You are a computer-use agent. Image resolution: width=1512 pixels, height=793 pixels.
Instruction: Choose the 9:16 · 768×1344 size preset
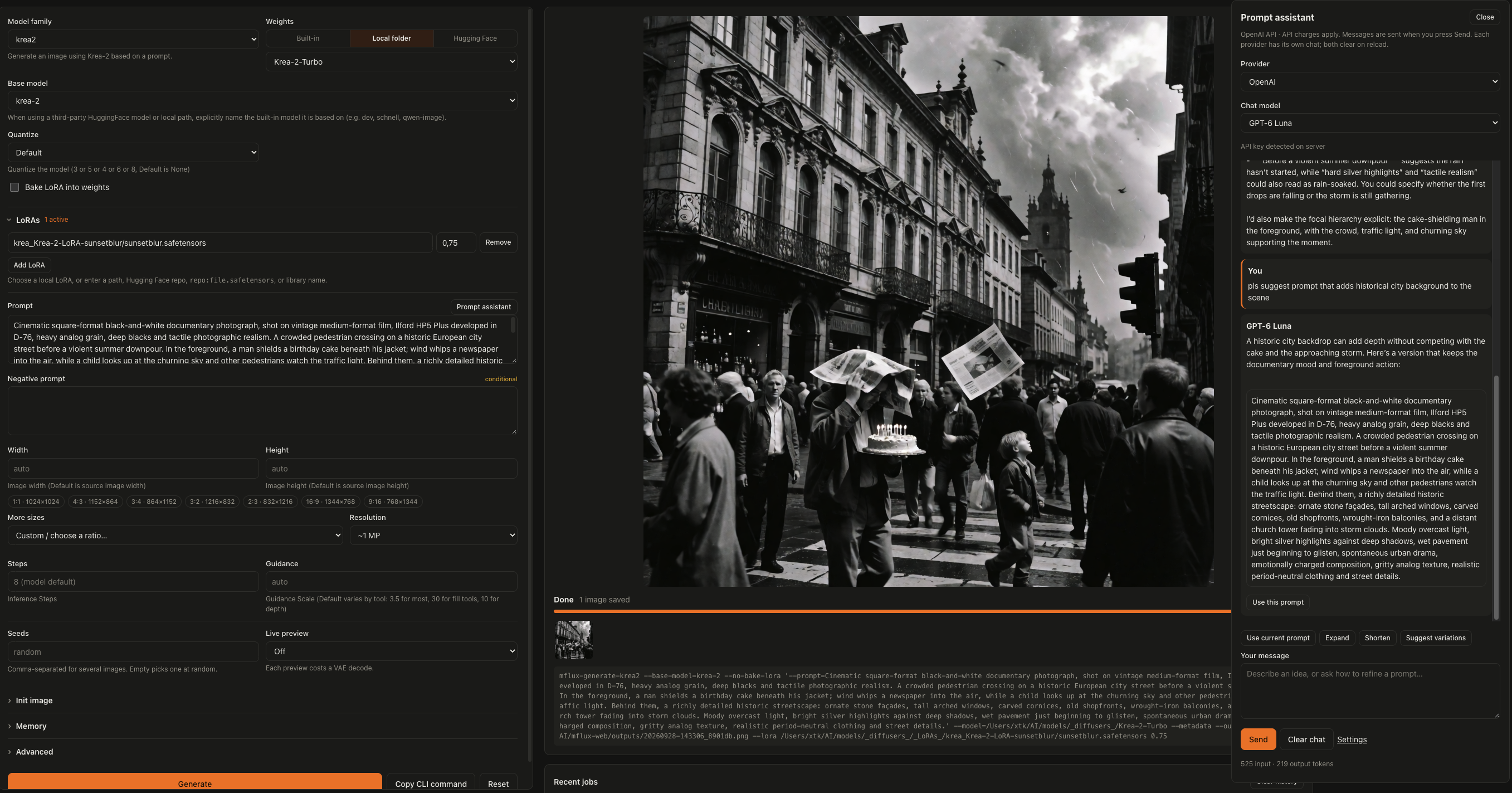point(393,502)
